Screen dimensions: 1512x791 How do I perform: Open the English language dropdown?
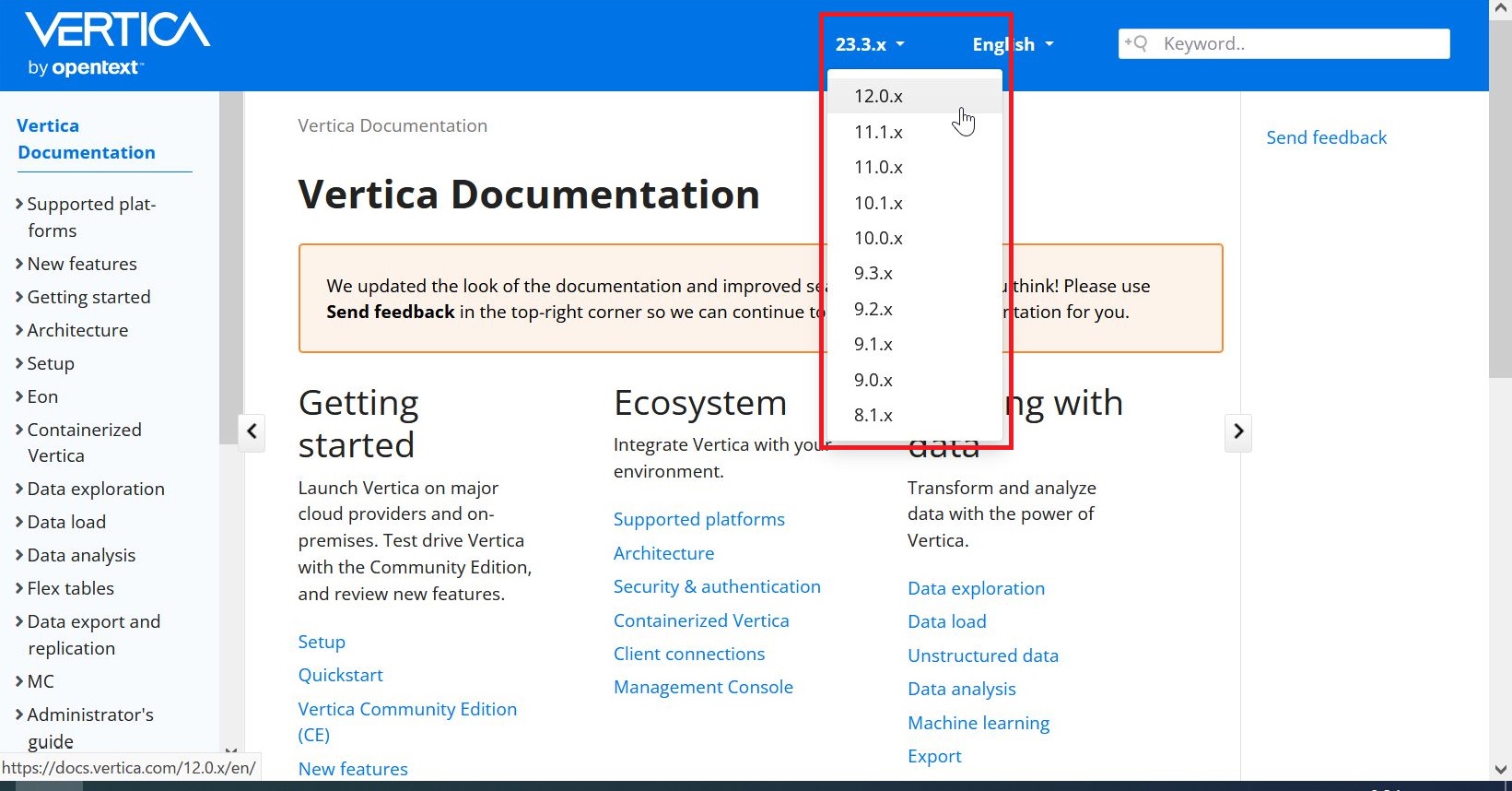1013,44
